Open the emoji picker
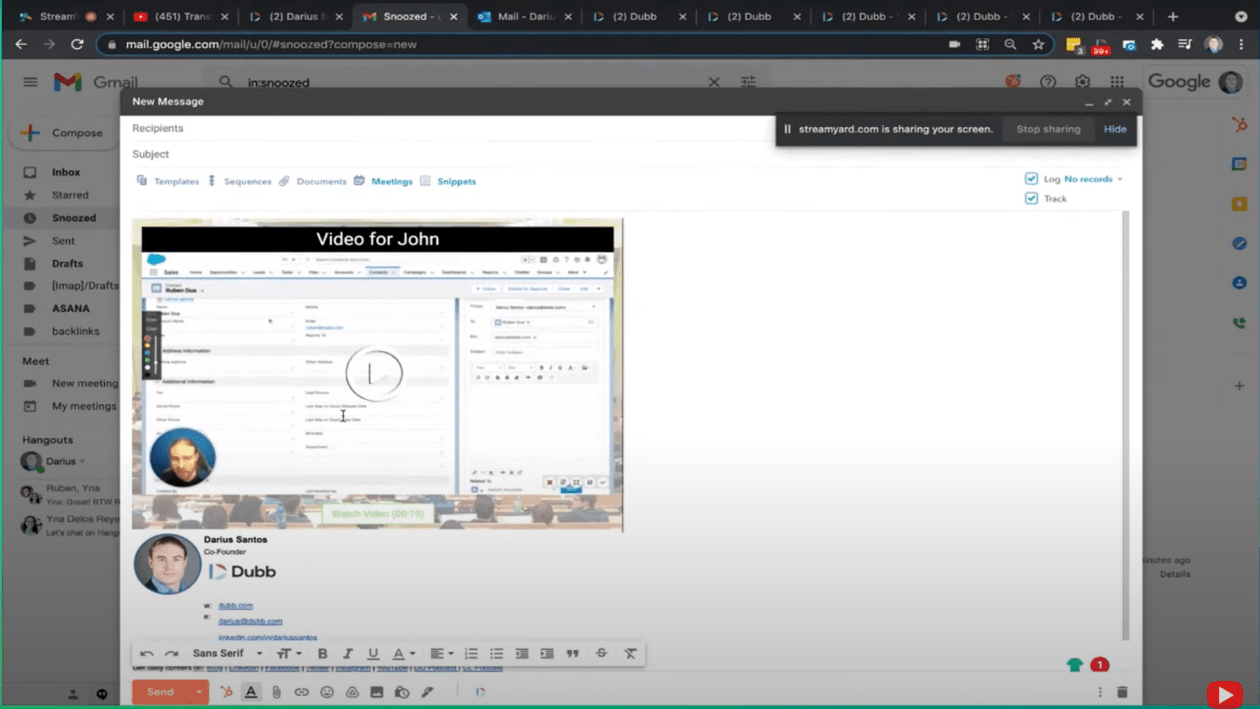This screenshot has width=1260, height=709. tap(327, 692)
